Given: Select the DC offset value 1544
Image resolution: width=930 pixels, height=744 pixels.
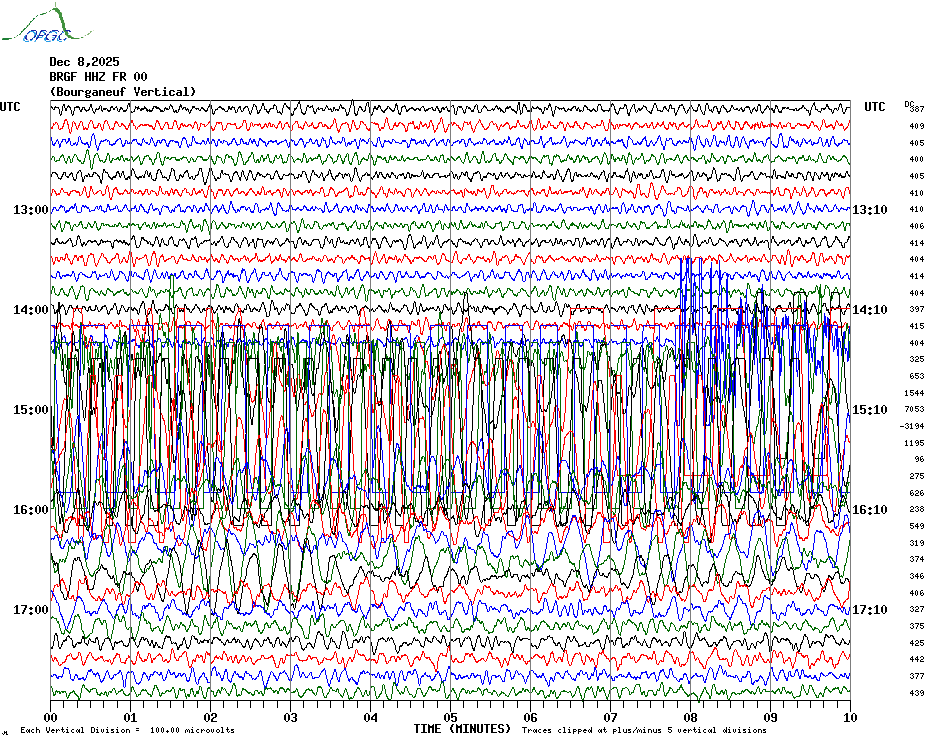Looking at the screenshot, I should pos(916,393).
